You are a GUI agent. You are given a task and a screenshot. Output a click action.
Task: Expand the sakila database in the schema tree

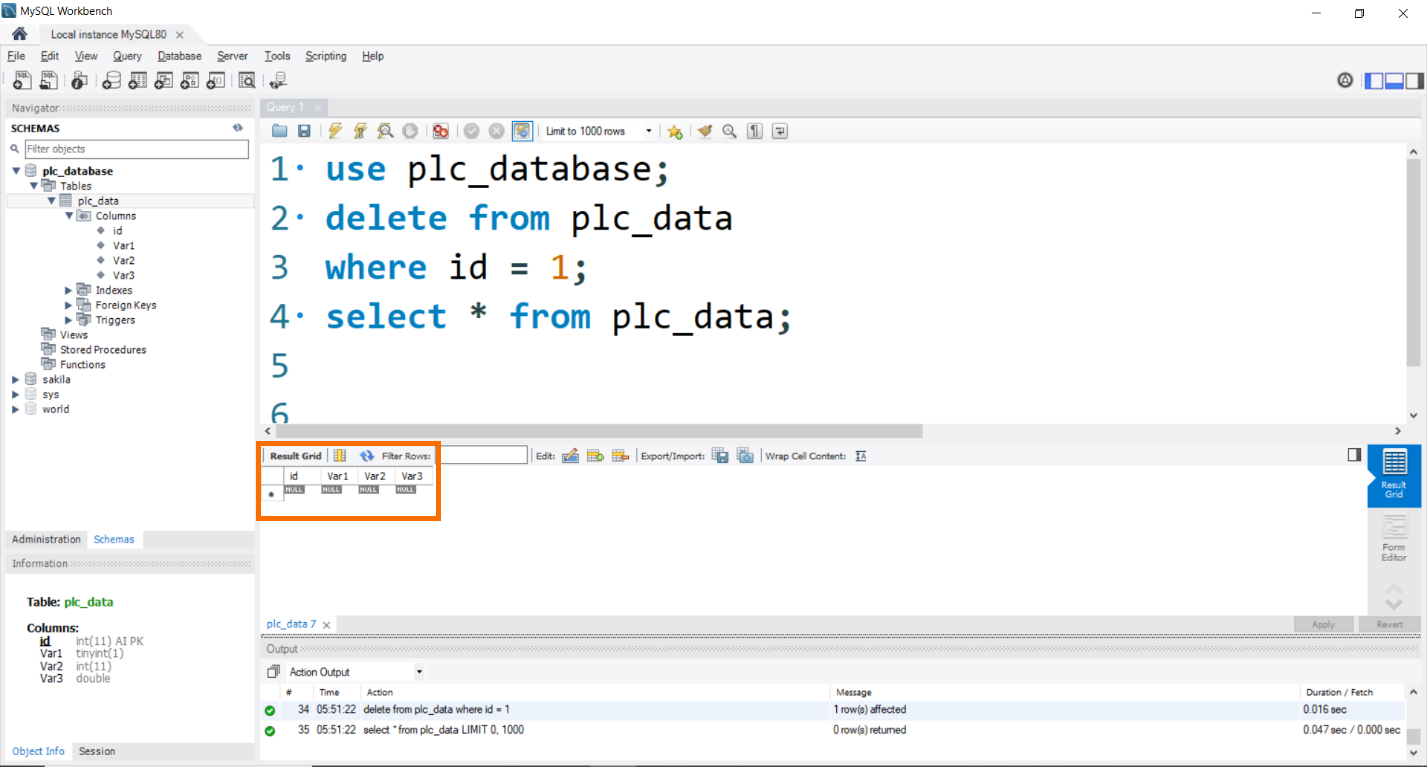point(14,379)
